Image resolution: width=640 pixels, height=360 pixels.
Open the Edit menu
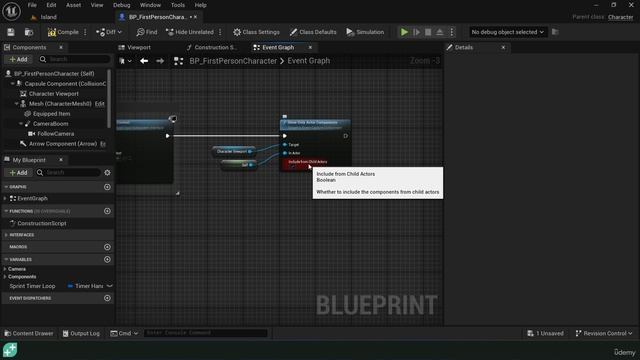pyautogui.click(x=51, y=5)
